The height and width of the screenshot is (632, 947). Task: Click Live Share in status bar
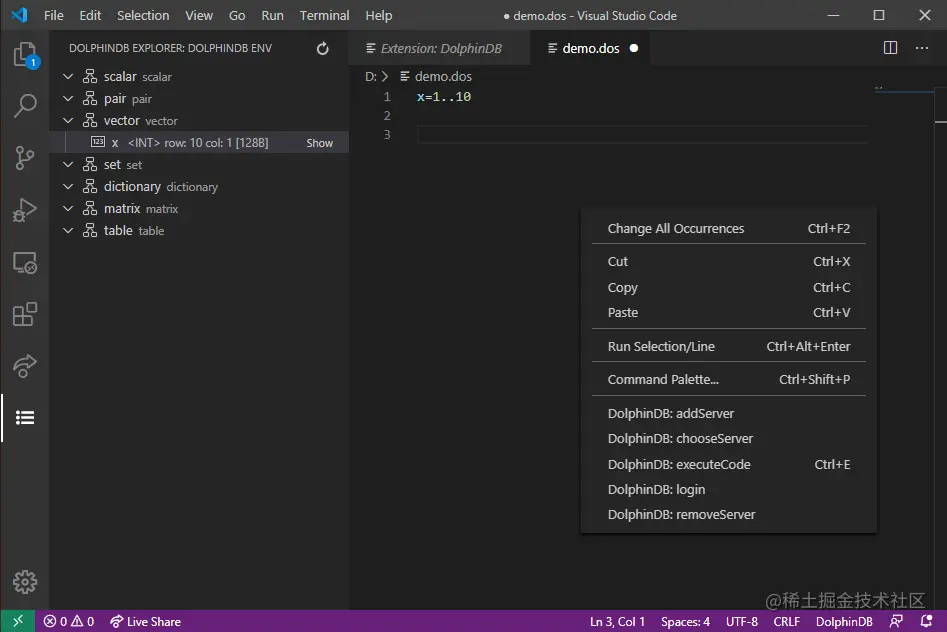tap(146, 621)
